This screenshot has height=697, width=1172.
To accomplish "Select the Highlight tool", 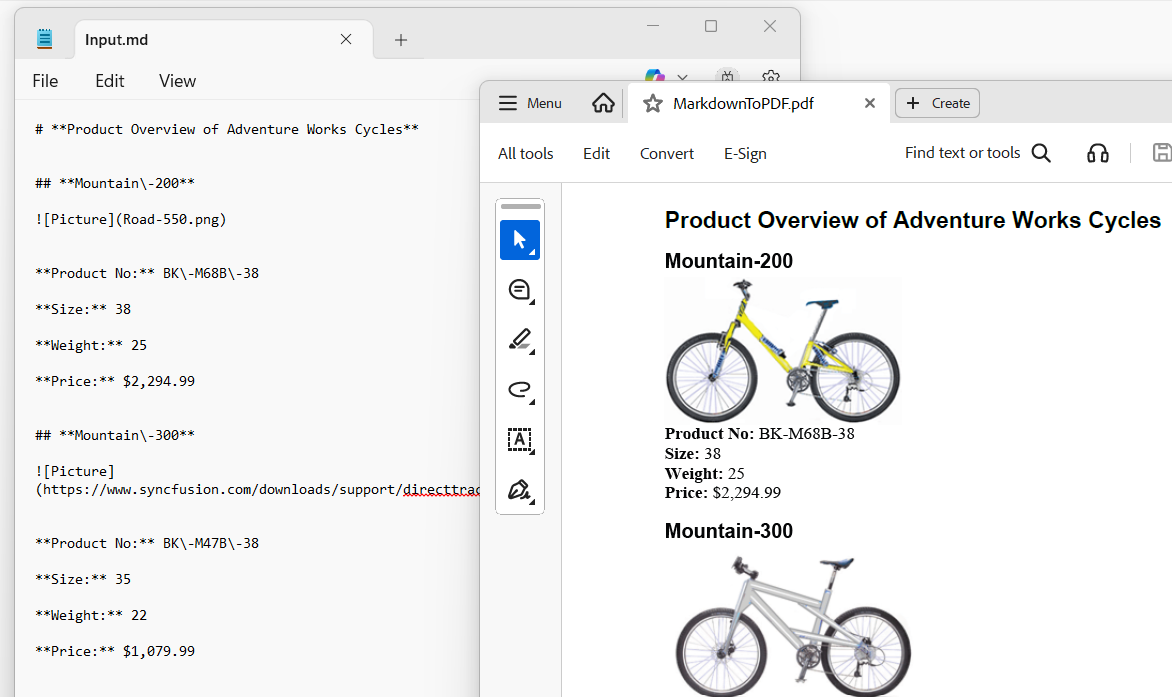I will [x=519, y=339].
